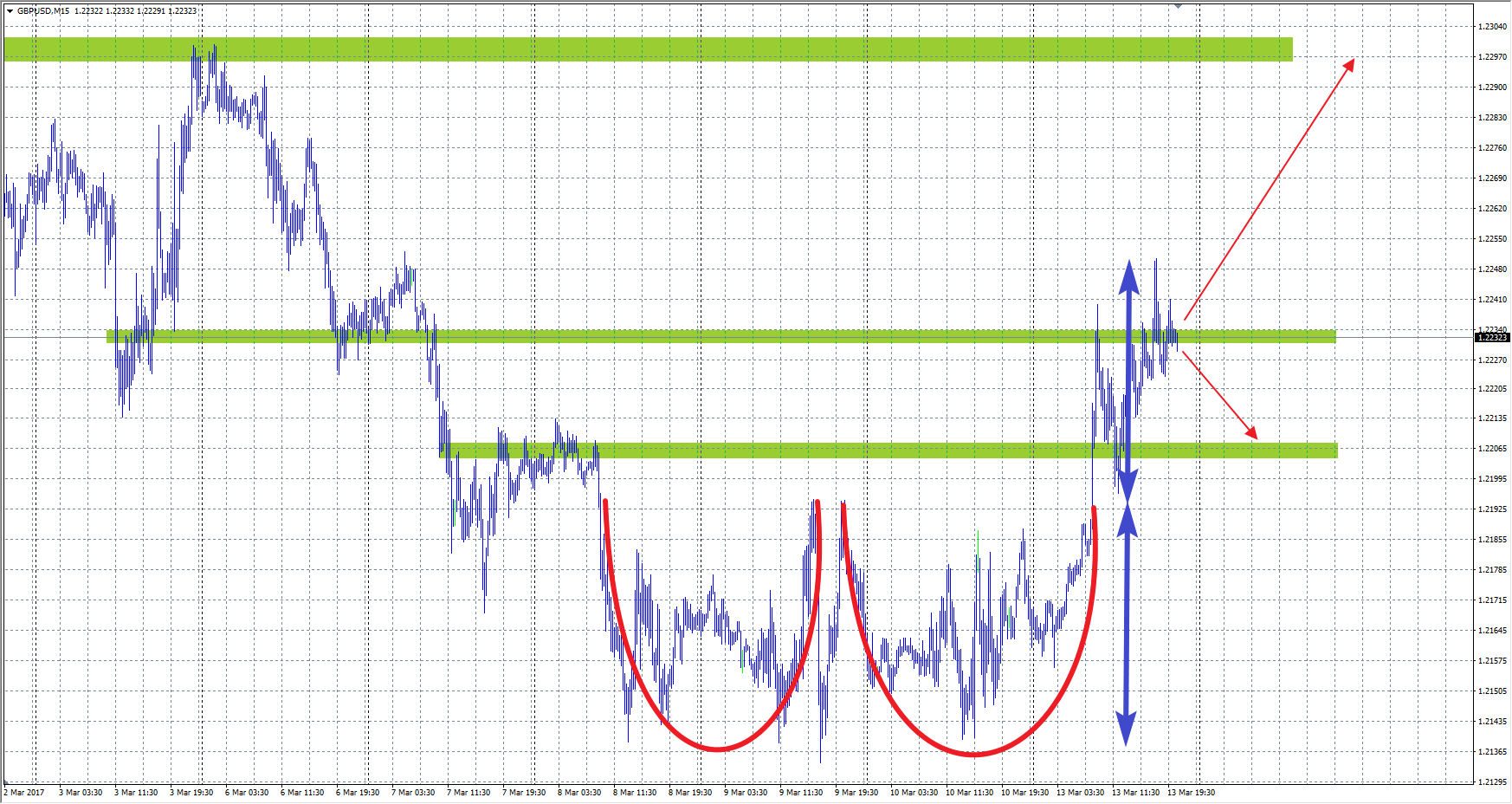
Task: Click the 1.22970 price axis label
Action: click(1493, 57)
